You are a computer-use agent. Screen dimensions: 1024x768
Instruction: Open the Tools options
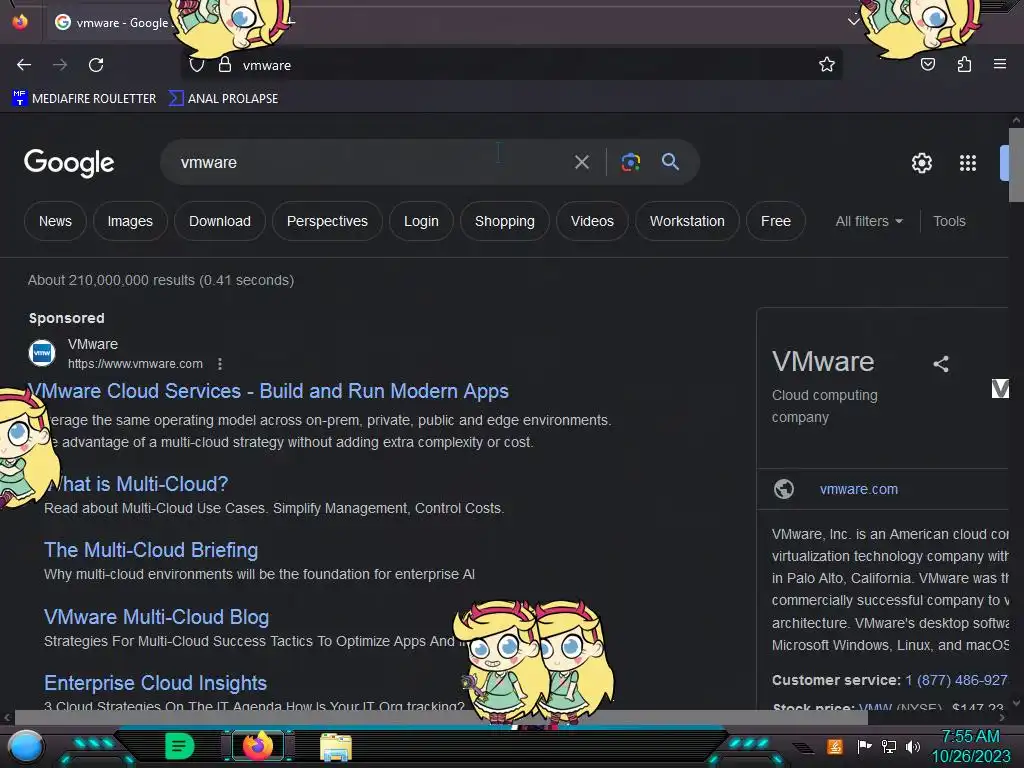click(x=949, y=221)
